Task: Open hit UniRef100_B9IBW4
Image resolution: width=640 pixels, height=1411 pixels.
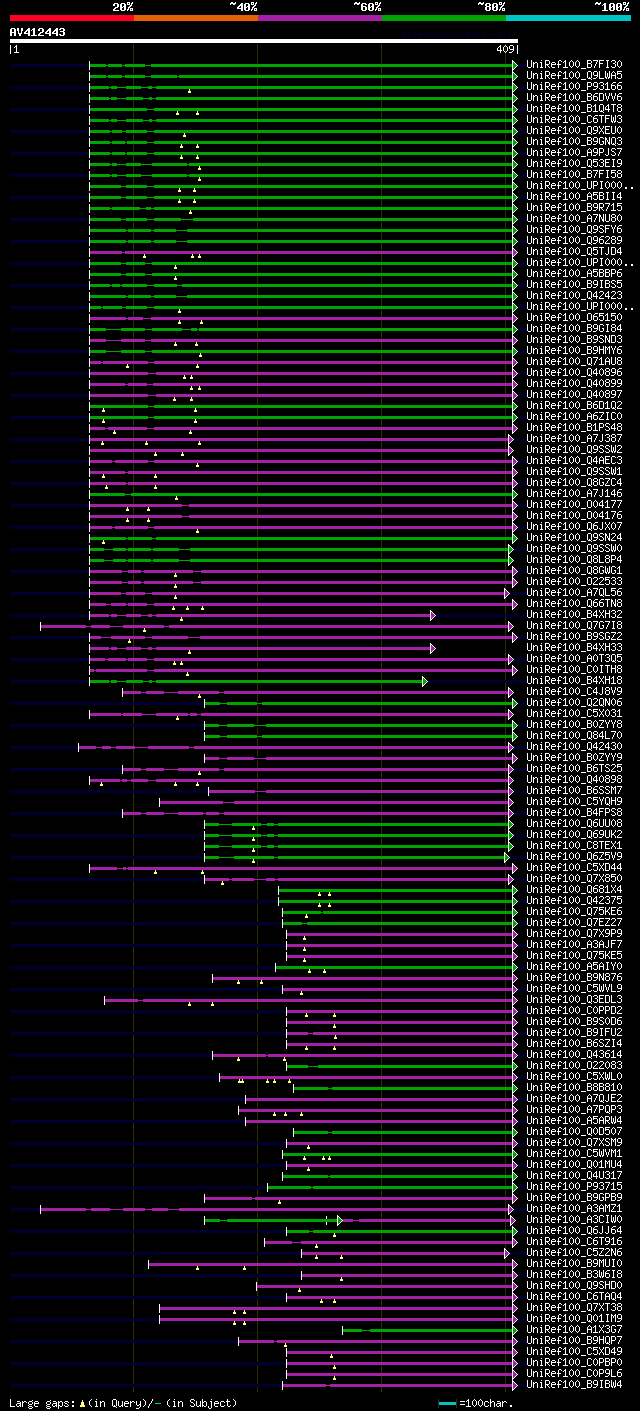Action: tap(574, 1384)
